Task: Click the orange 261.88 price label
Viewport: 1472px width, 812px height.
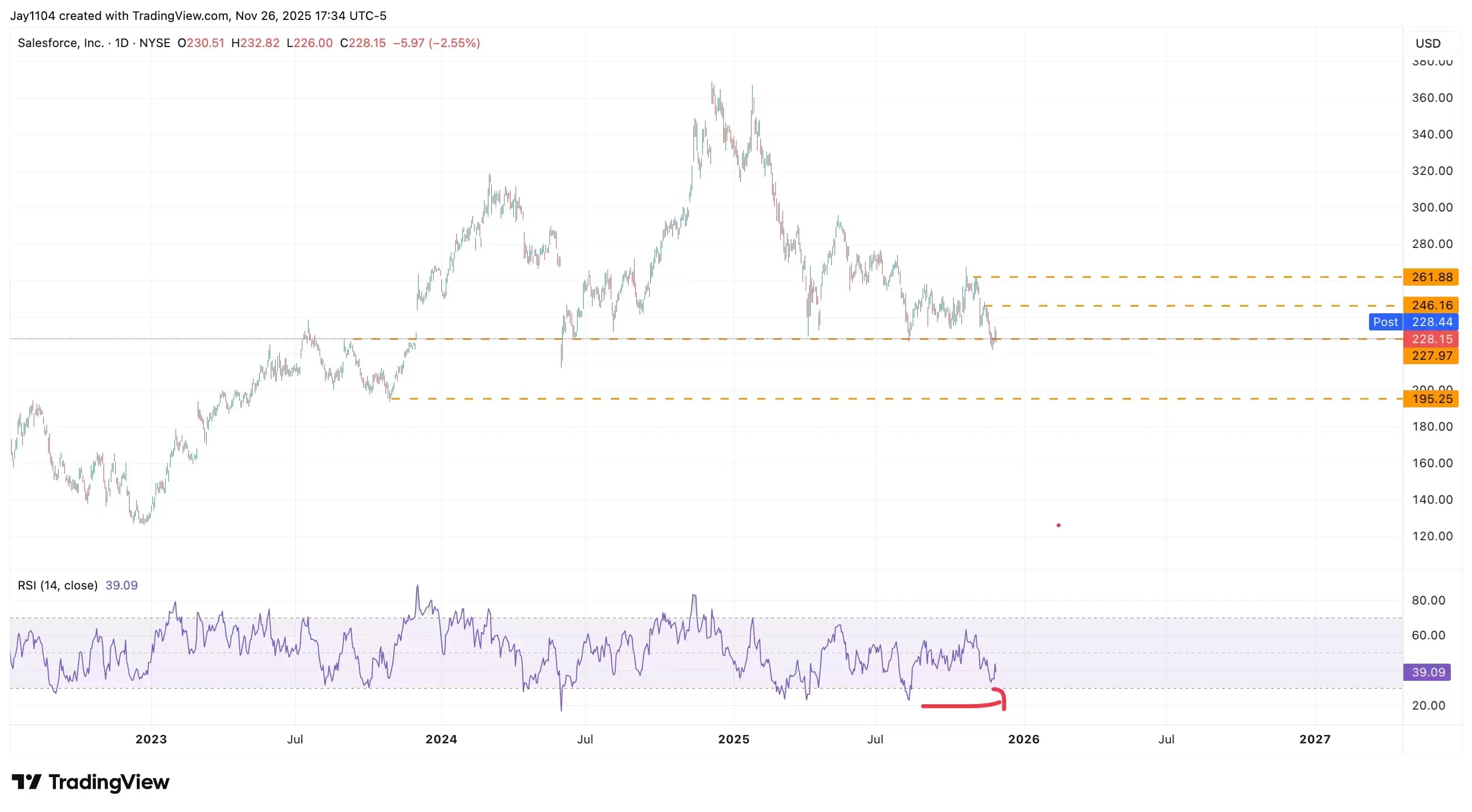Action: tap(1431, 277)
